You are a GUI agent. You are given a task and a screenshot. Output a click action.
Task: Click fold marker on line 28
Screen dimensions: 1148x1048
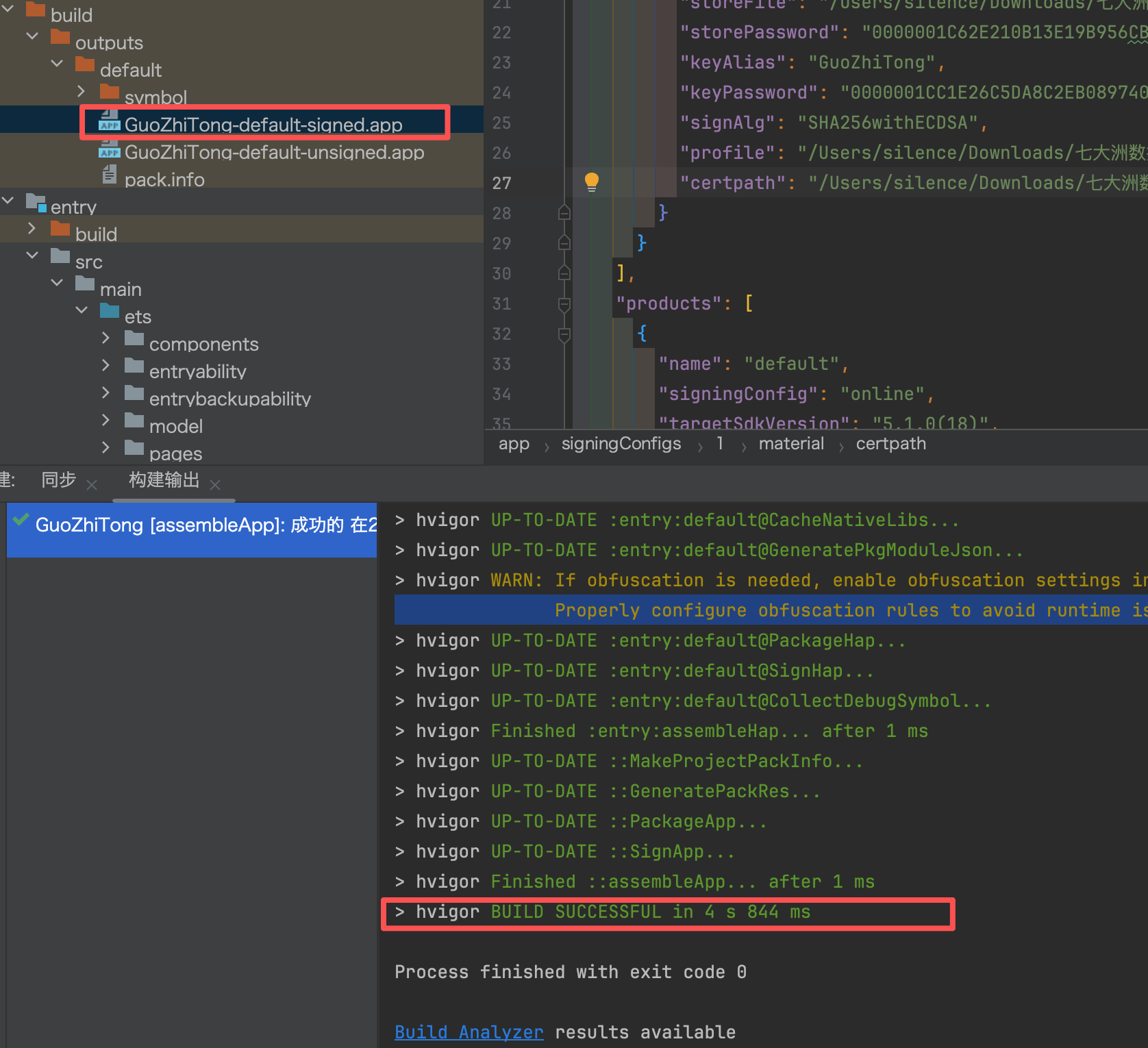tap(564, 212)
